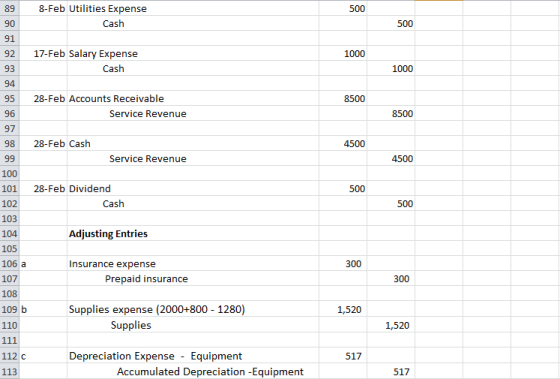Click 'Depreciation Expense - Equipment' cell

(193, 356)
